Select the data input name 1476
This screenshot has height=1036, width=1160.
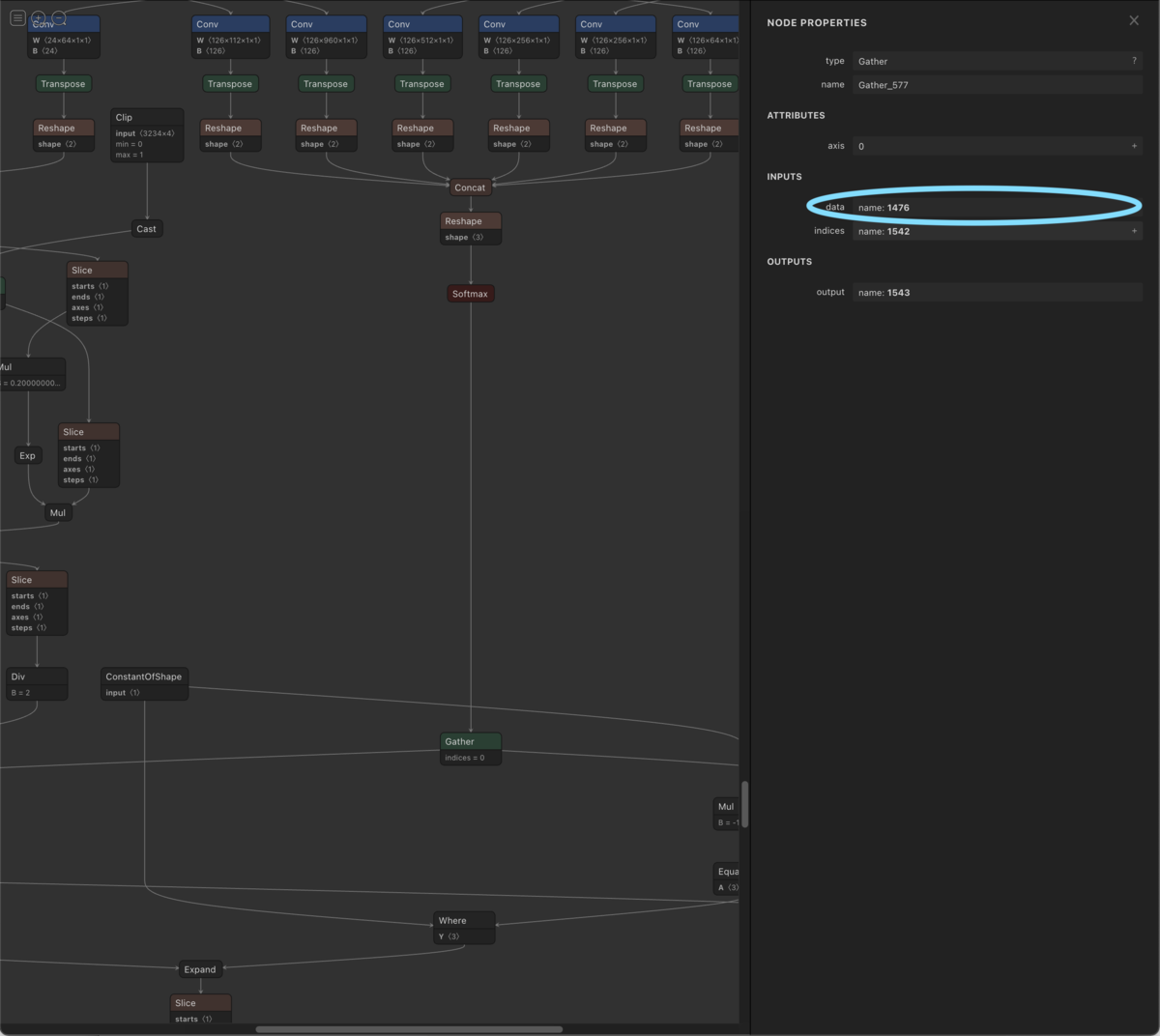pos(997,208)
